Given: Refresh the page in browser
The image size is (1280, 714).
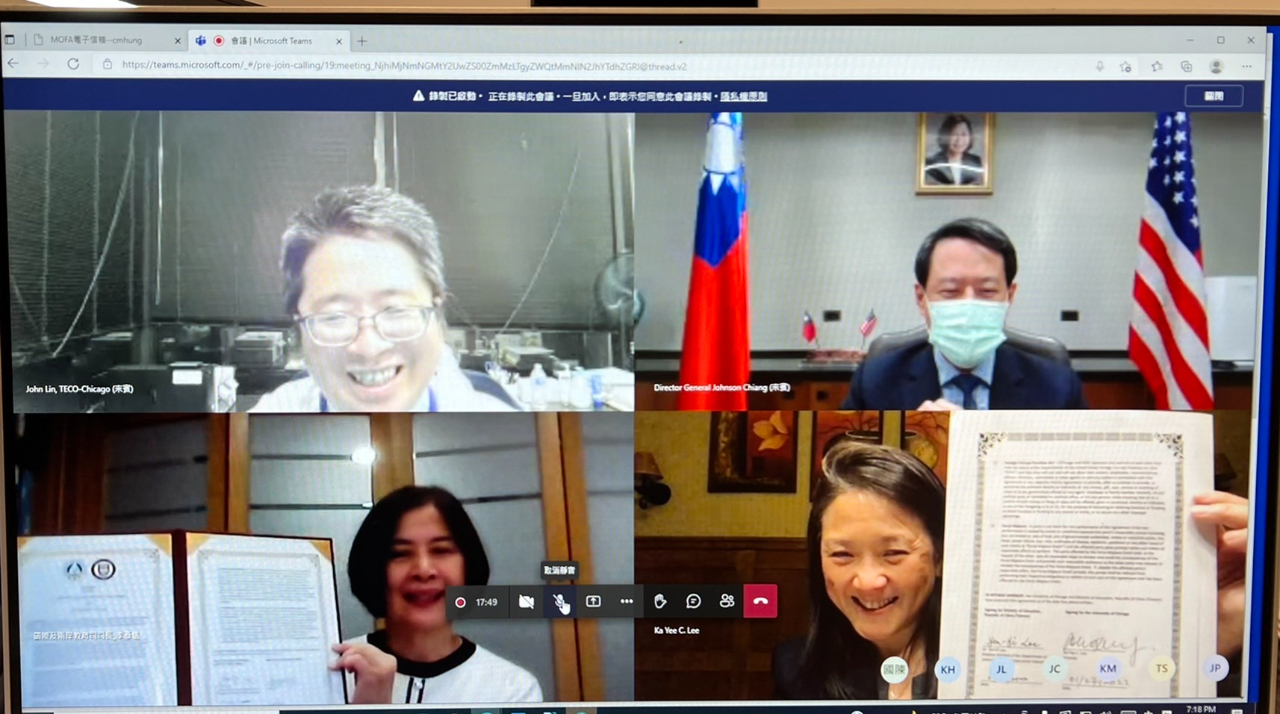Looking at the screenshot, I should pyautogui.click(x=73, y=64).
